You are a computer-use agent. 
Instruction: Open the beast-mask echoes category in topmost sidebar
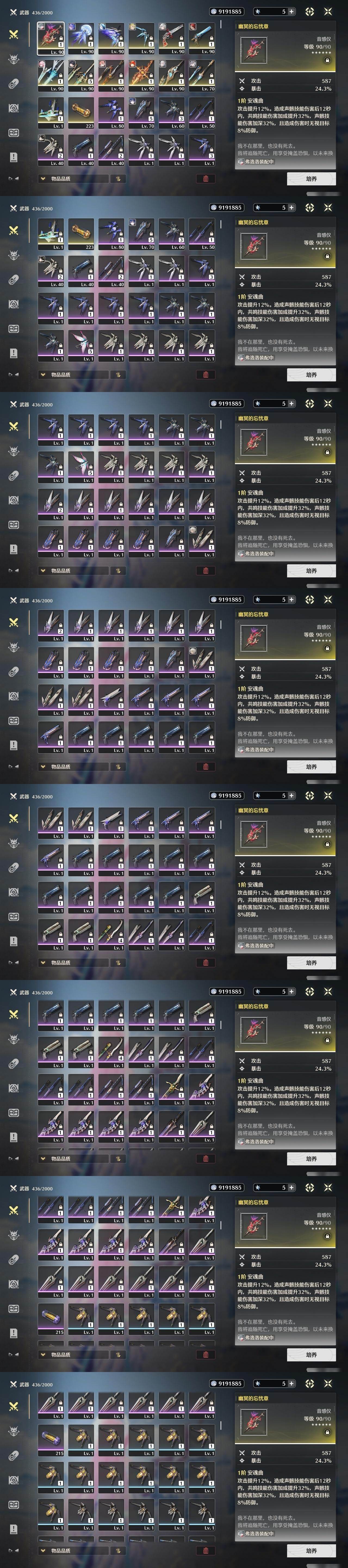[13, 59]
